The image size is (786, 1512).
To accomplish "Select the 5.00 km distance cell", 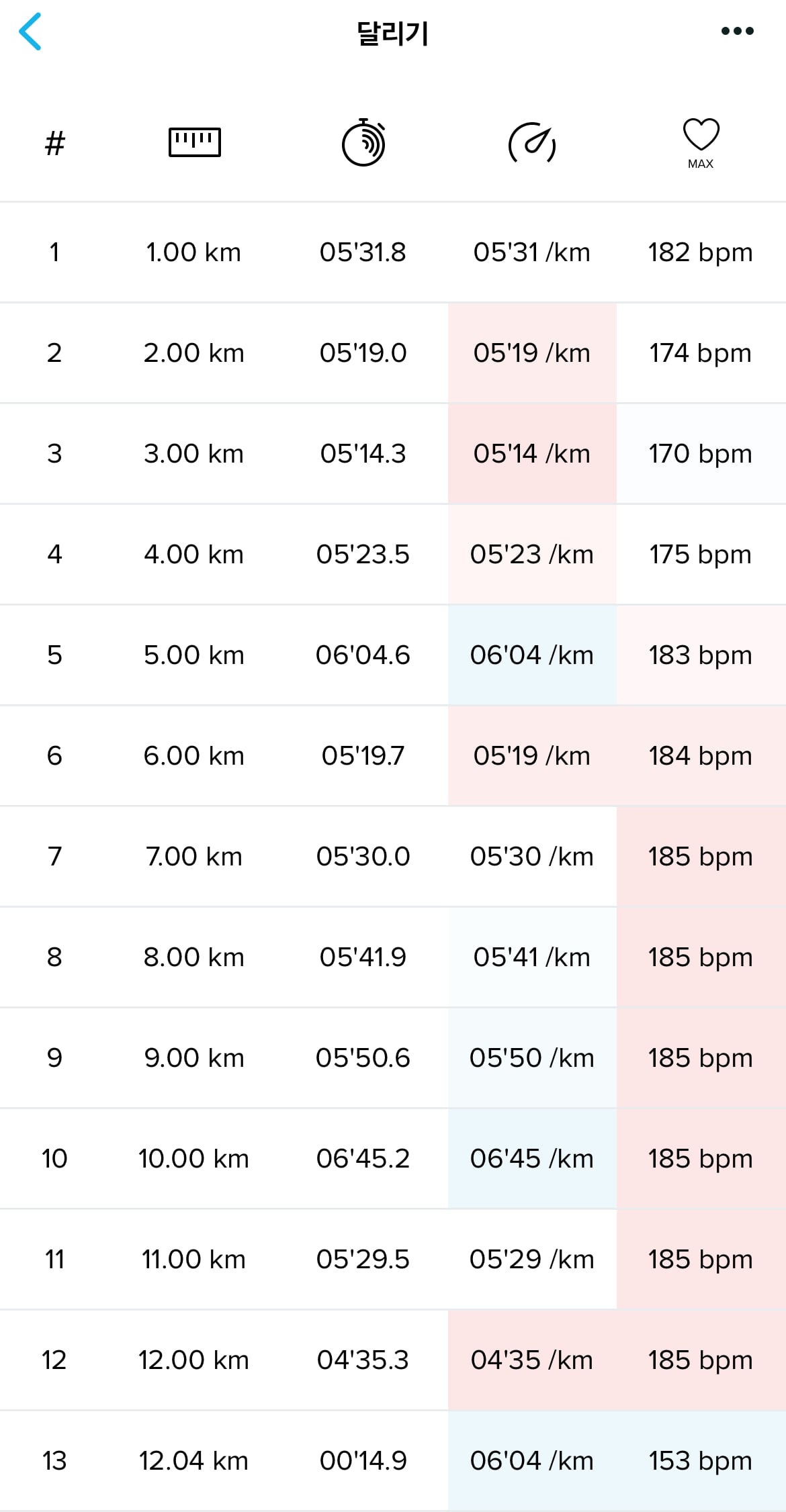I will pos(194,655).
